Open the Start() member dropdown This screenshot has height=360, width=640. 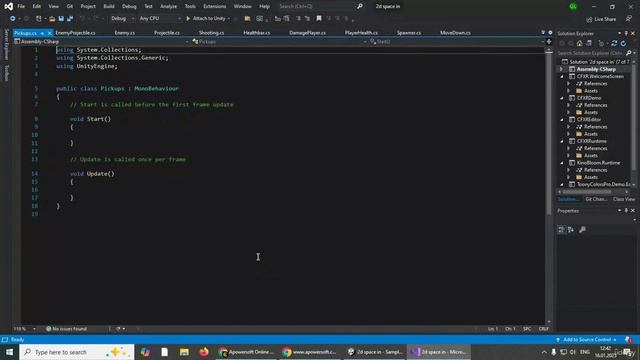[457, 42]
